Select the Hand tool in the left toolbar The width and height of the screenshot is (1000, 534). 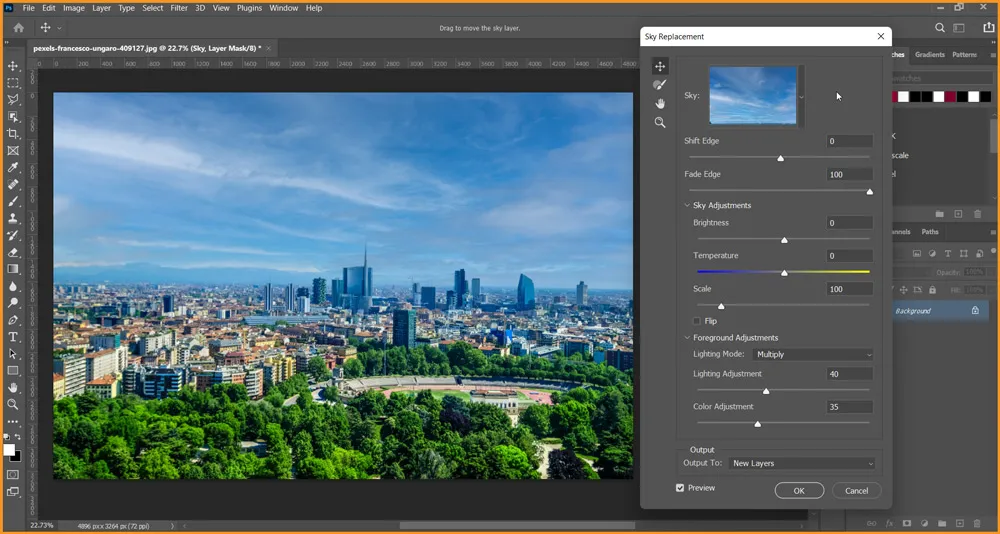click(13, 387)
